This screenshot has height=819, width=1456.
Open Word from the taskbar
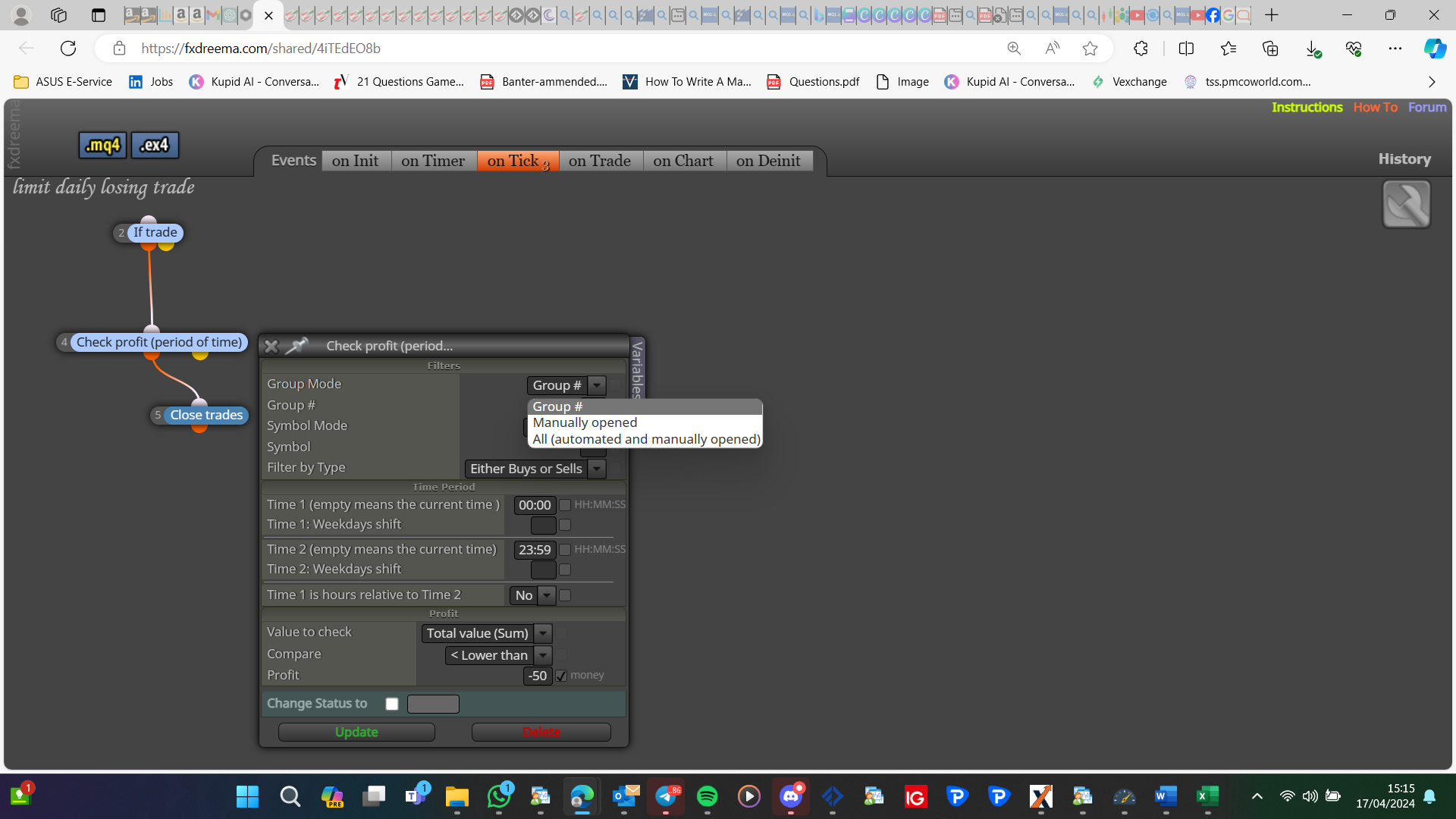click(1166, 796)
